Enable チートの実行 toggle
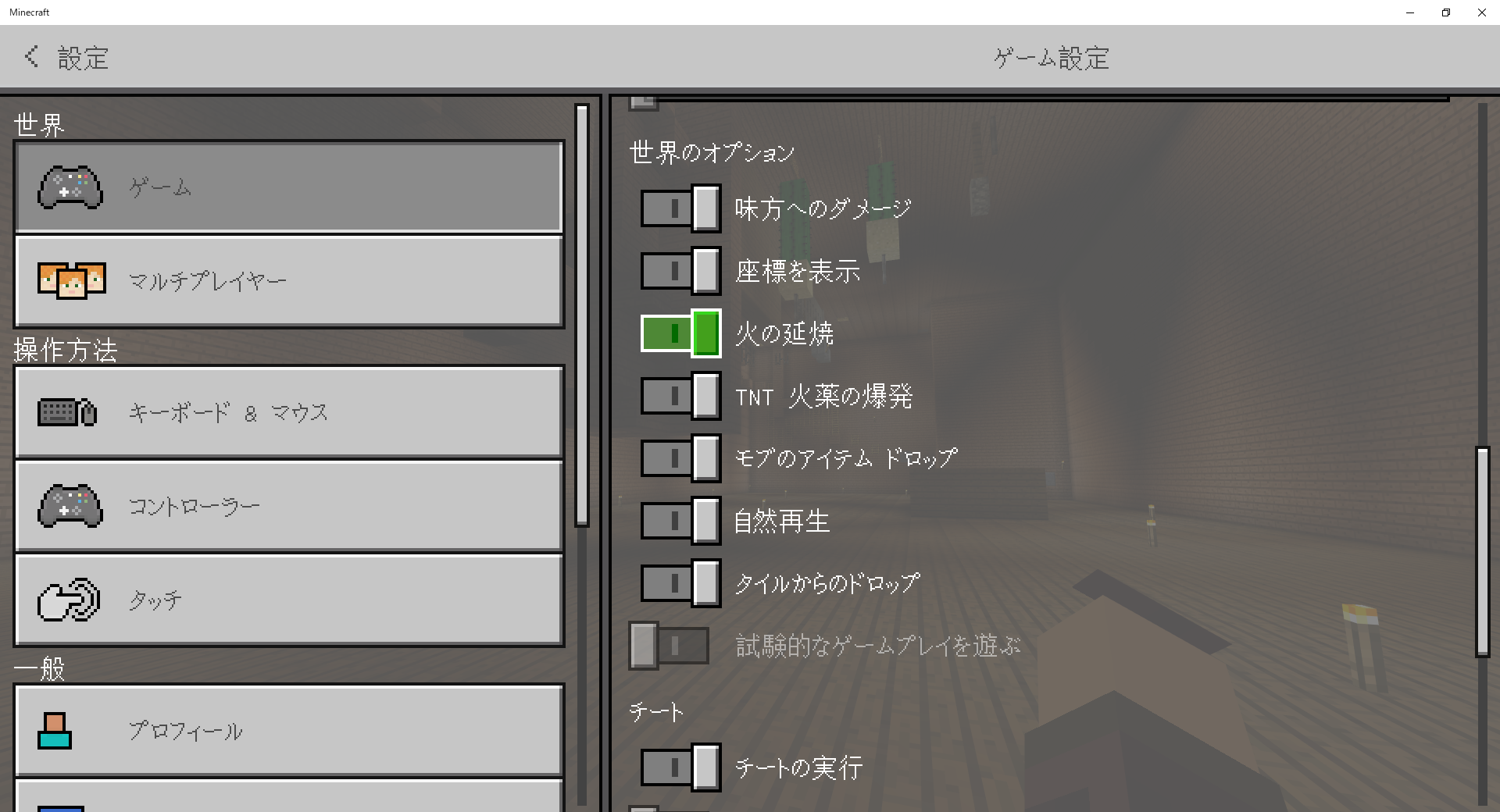Image resolution: width=1500 pixels, height=812 pixels. click(680, 767)
